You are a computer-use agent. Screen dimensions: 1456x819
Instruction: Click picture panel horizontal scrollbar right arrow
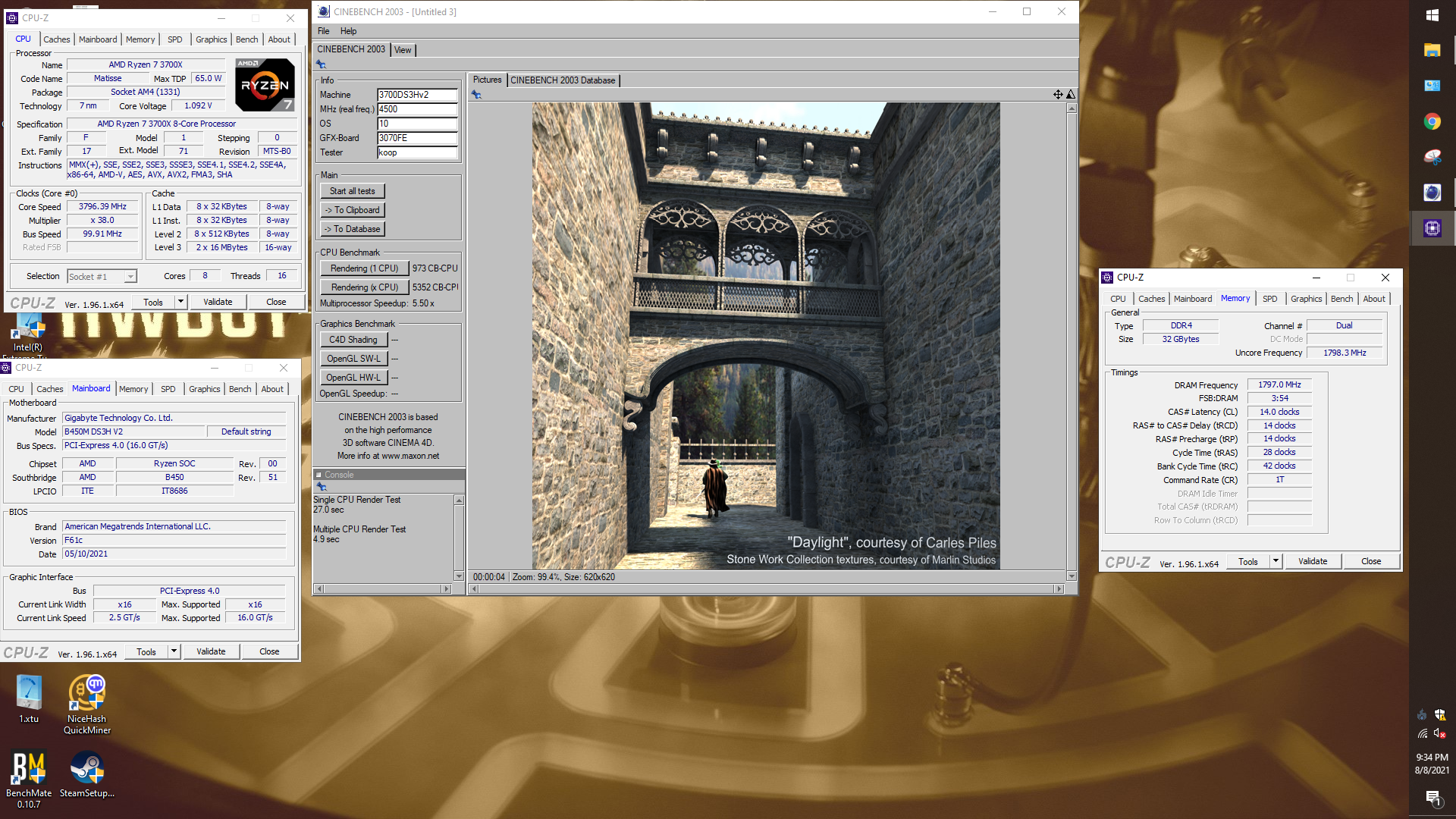pos(1059,588)
